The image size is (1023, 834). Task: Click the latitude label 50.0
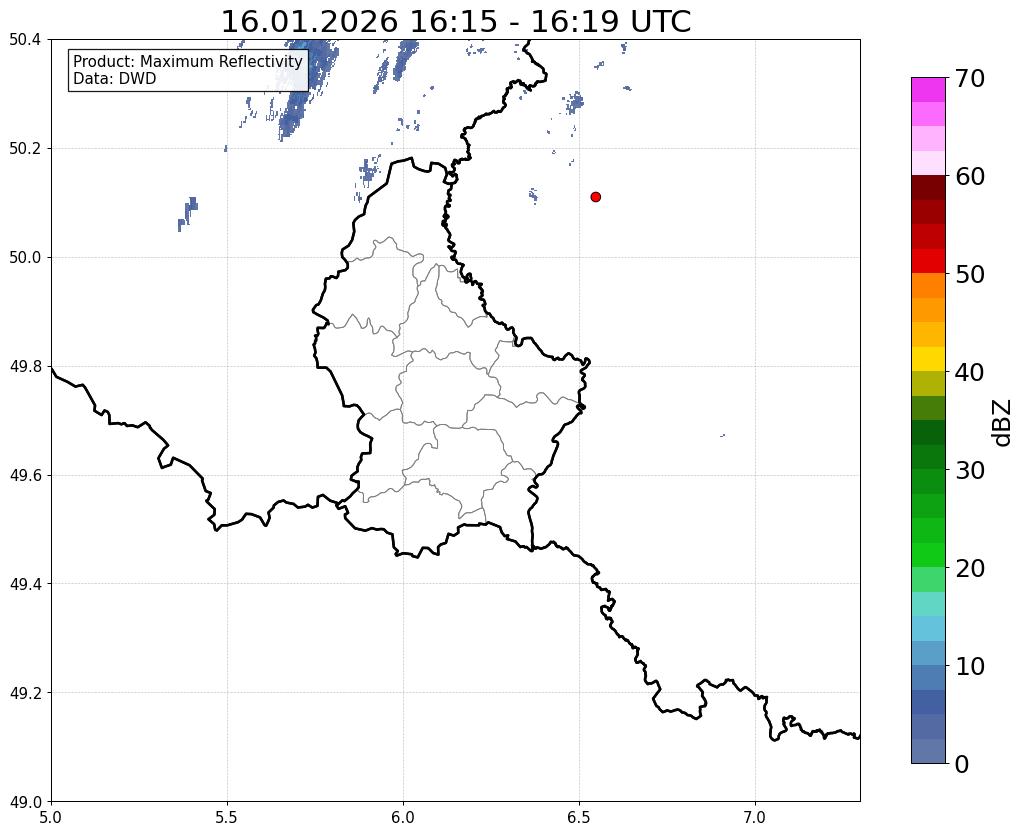pos(25,258)
